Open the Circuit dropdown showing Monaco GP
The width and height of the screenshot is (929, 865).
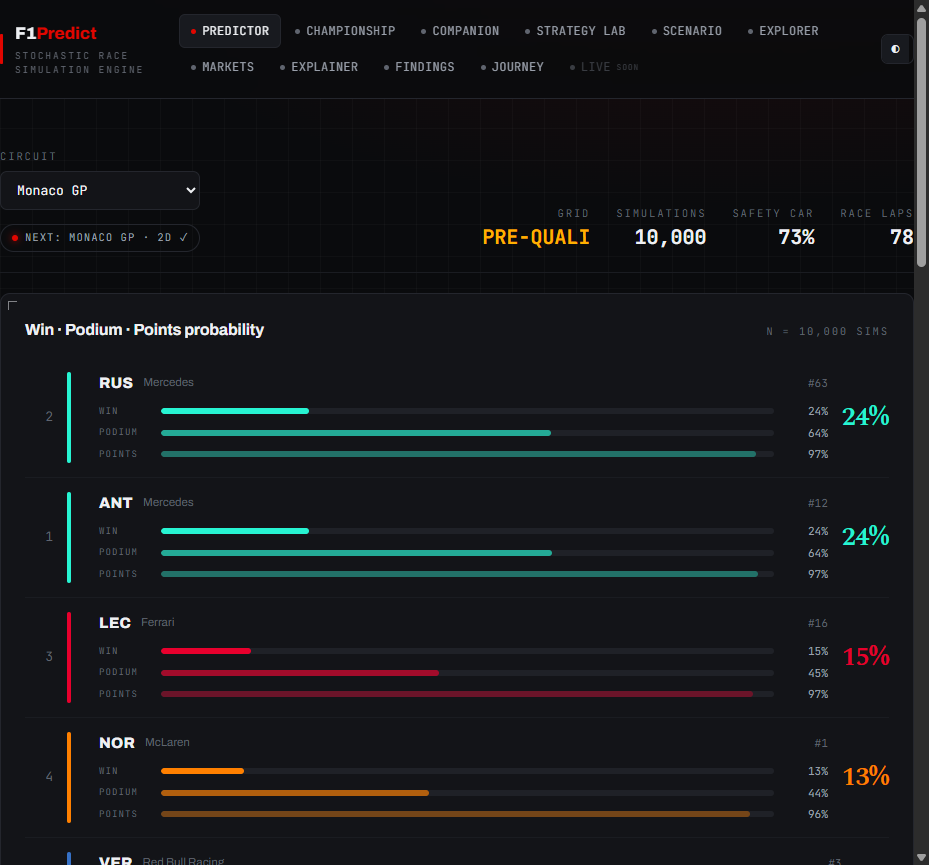pos(100,190)
